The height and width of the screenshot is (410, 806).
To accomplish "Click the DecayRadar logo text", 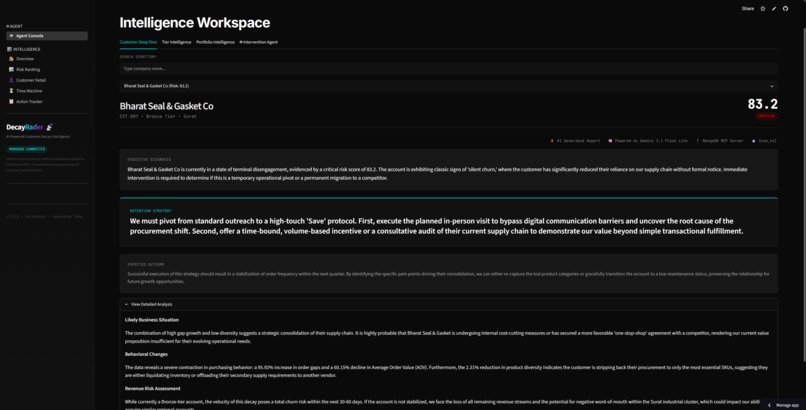I will point(25,127).
